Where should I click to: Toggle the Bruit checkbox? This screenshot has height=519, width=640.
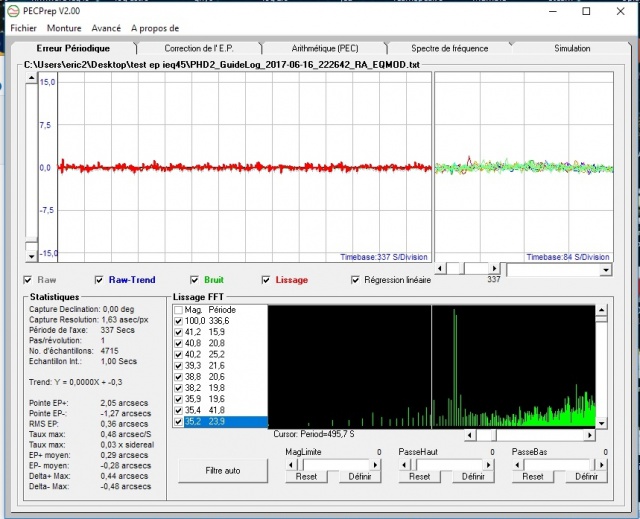click(194, 280)
